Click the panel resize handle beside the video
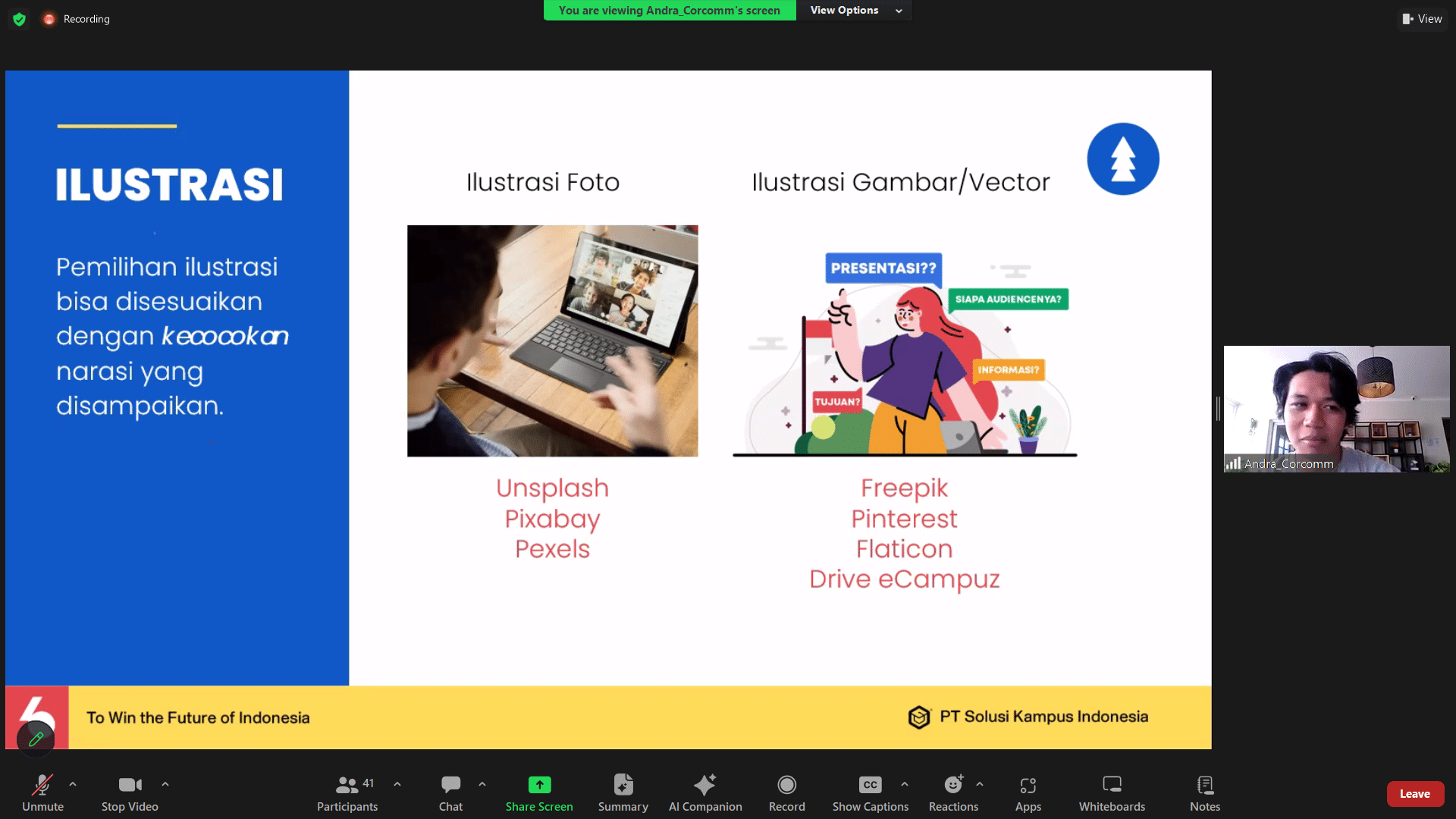Image resolution: width=1456 pixels, height=819 pixels. [x=1218, y=409]
